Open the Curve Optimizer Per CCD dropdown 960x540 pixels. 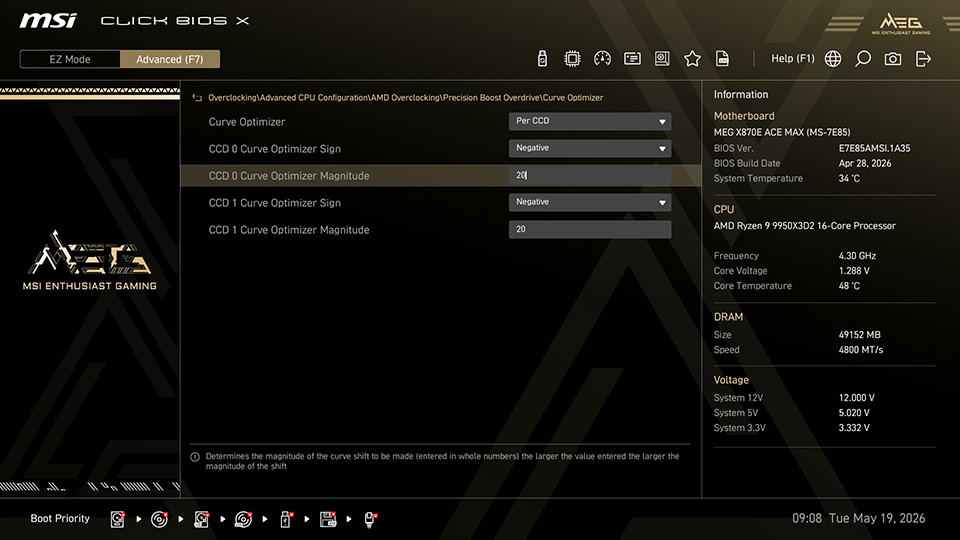pyautogui.click(x=590, y=121)
